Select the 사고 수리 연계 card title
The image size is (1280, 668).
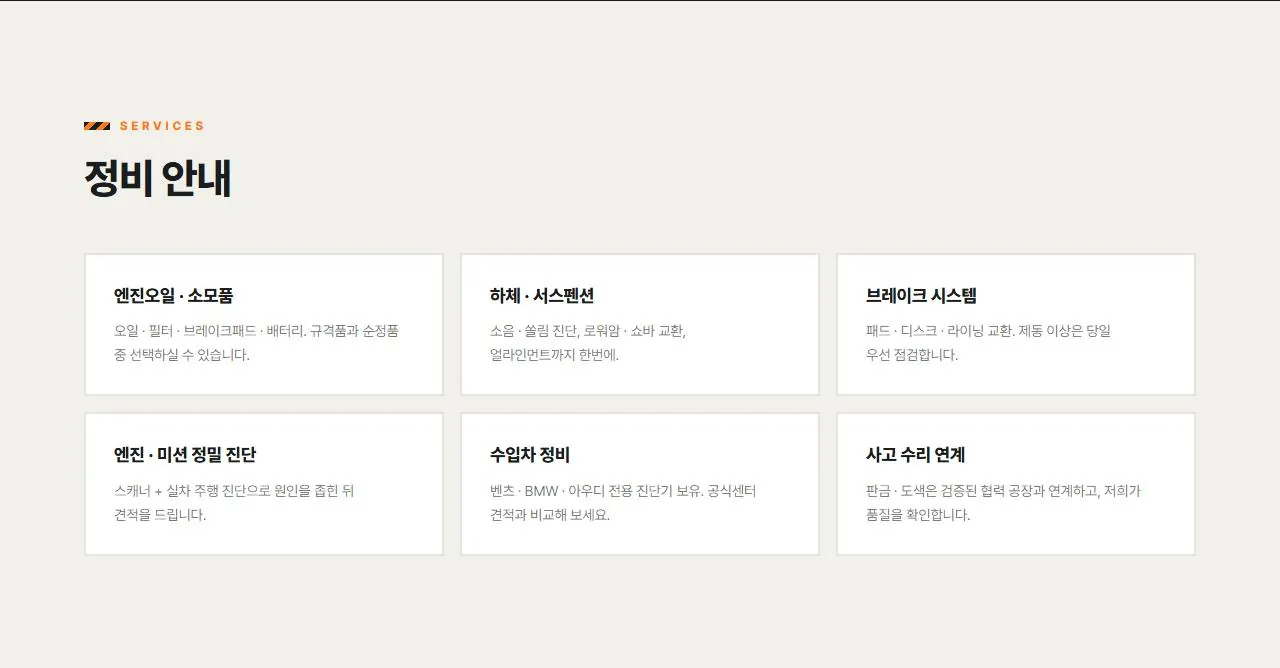coord(915,455)
